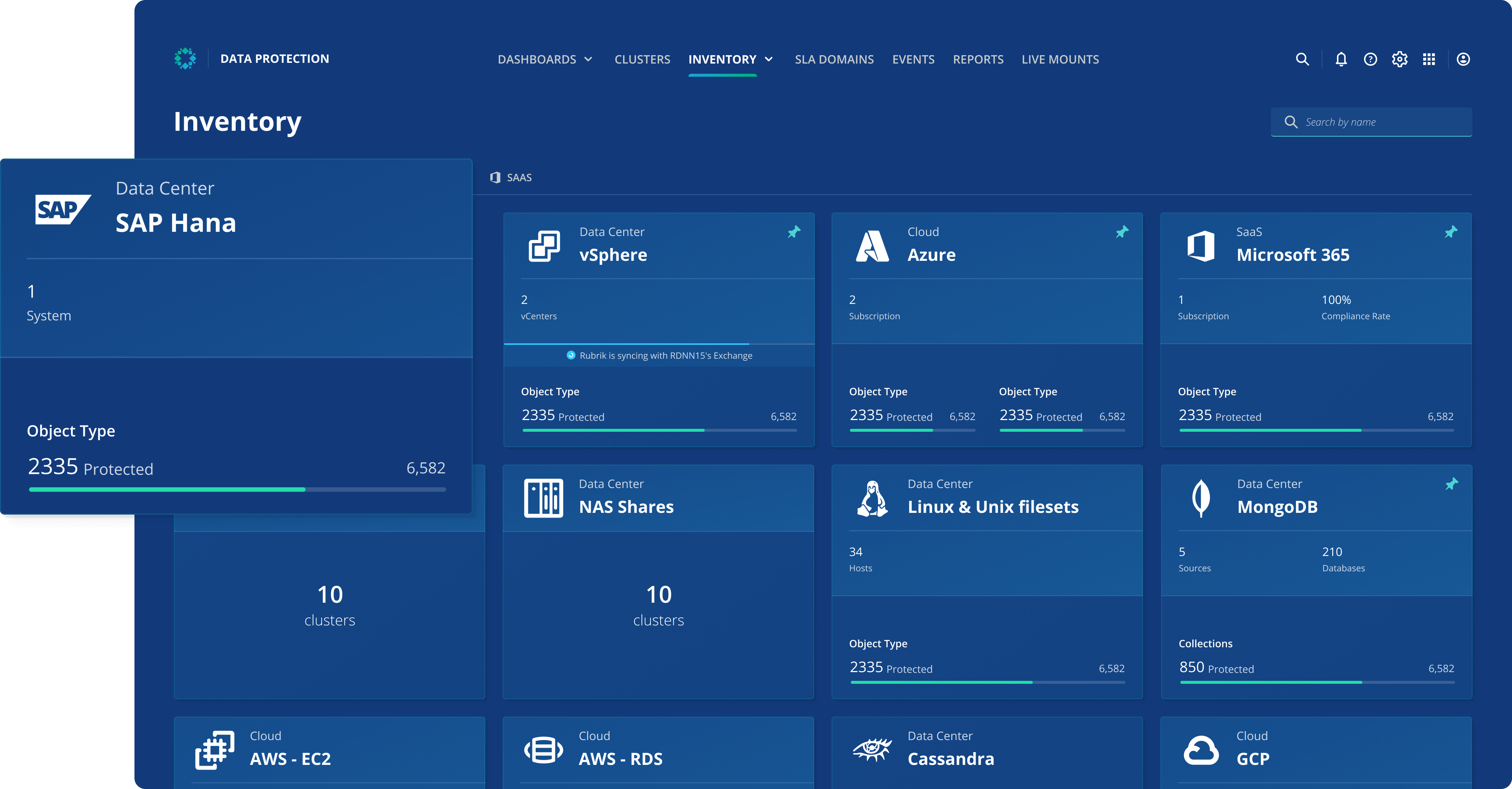
Task: Select the Inventory nav item
Action: tap(722, 59)
